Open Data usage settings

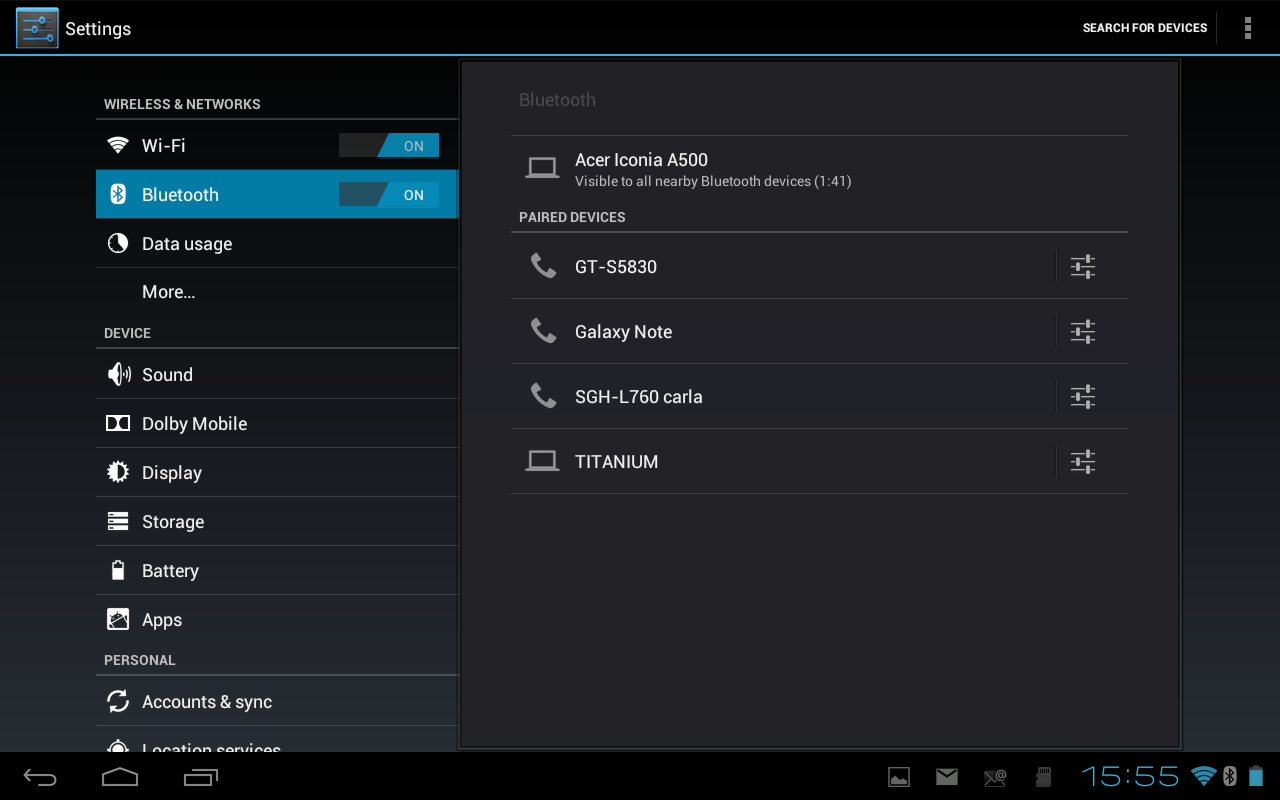[x=277, y=243]
